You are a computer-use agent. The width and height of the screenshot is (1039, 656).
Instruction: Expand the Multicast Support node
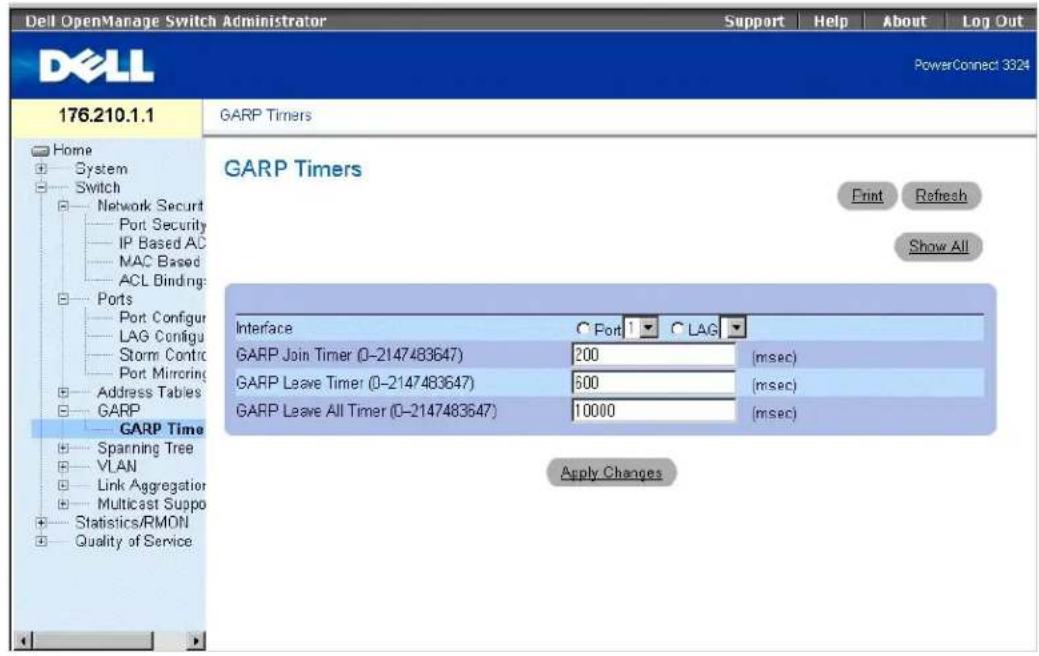pyautogui.click(x=63, y=504)
